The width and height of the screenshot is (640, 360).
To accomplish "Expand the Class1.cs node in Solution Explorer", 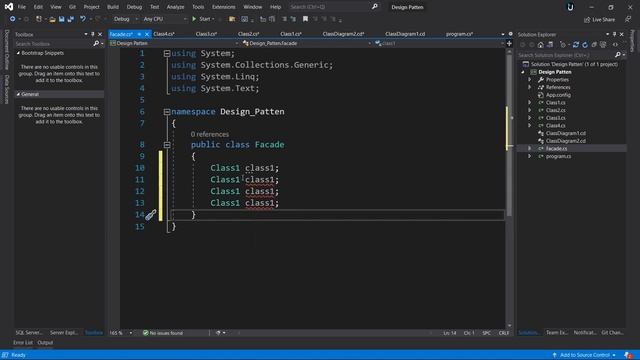I will pyautogui.click(x=529, y=102).
